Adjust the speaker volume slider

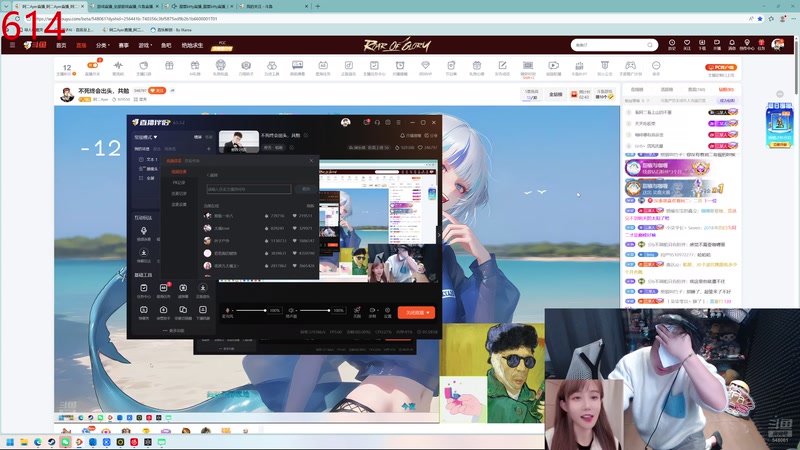pyautogui.click(x=315, y=310)
